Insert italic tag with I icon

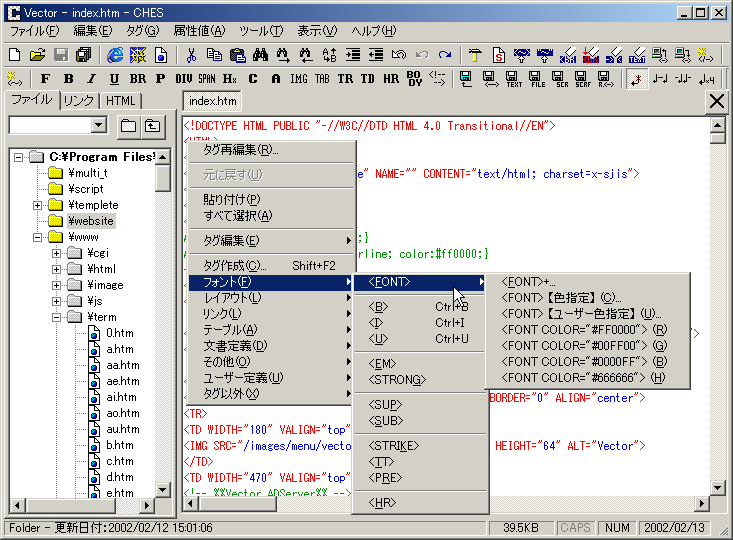tap(92, 79)
